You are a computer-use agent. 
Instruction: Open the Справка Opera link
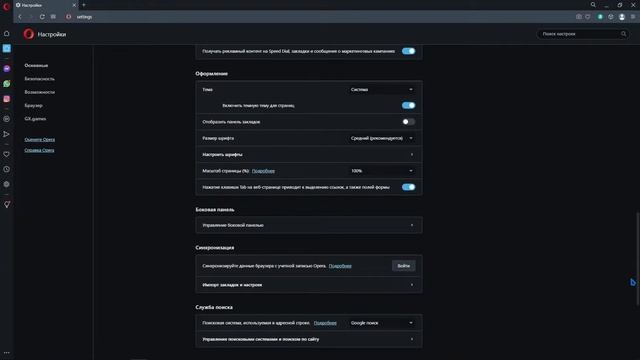click(39, 150)
